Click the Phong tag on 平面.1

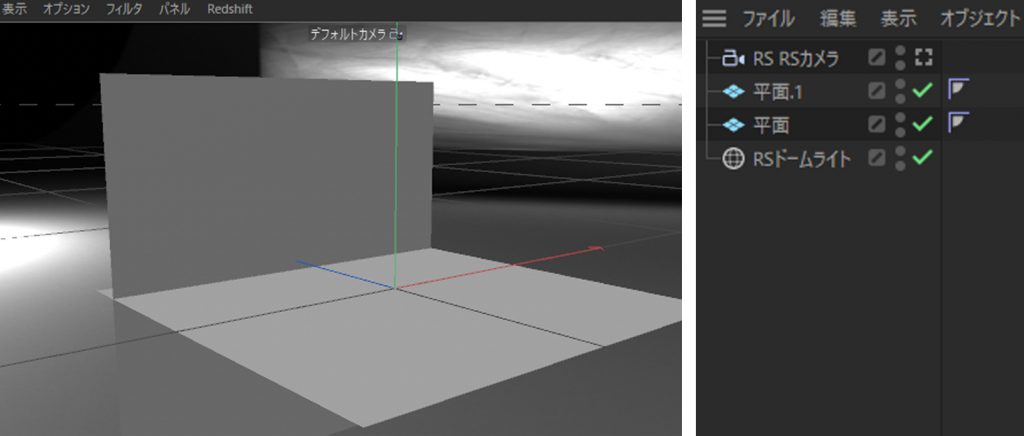[958, 89]
